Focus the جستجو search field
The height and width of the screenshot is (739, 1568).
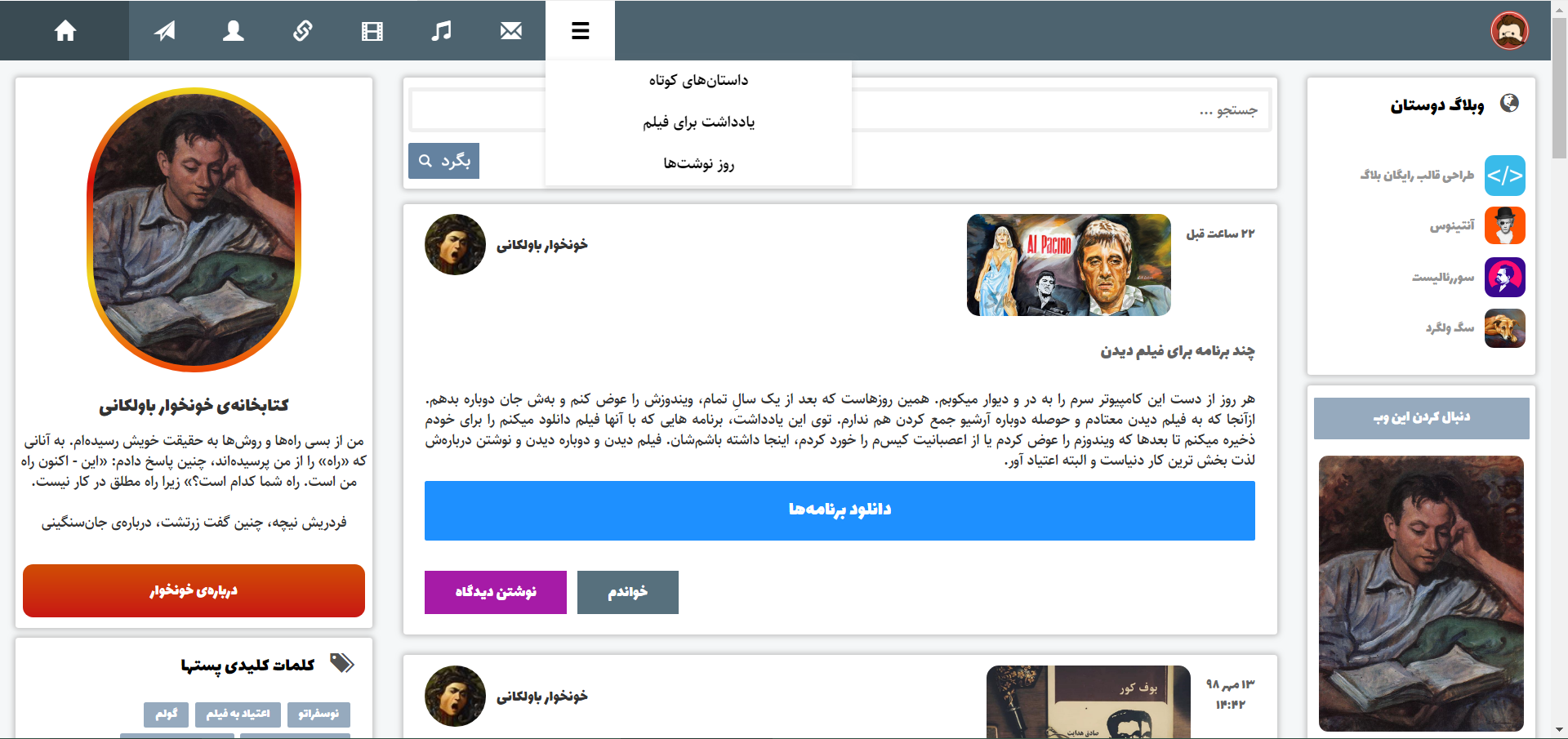tap(841, 110)
